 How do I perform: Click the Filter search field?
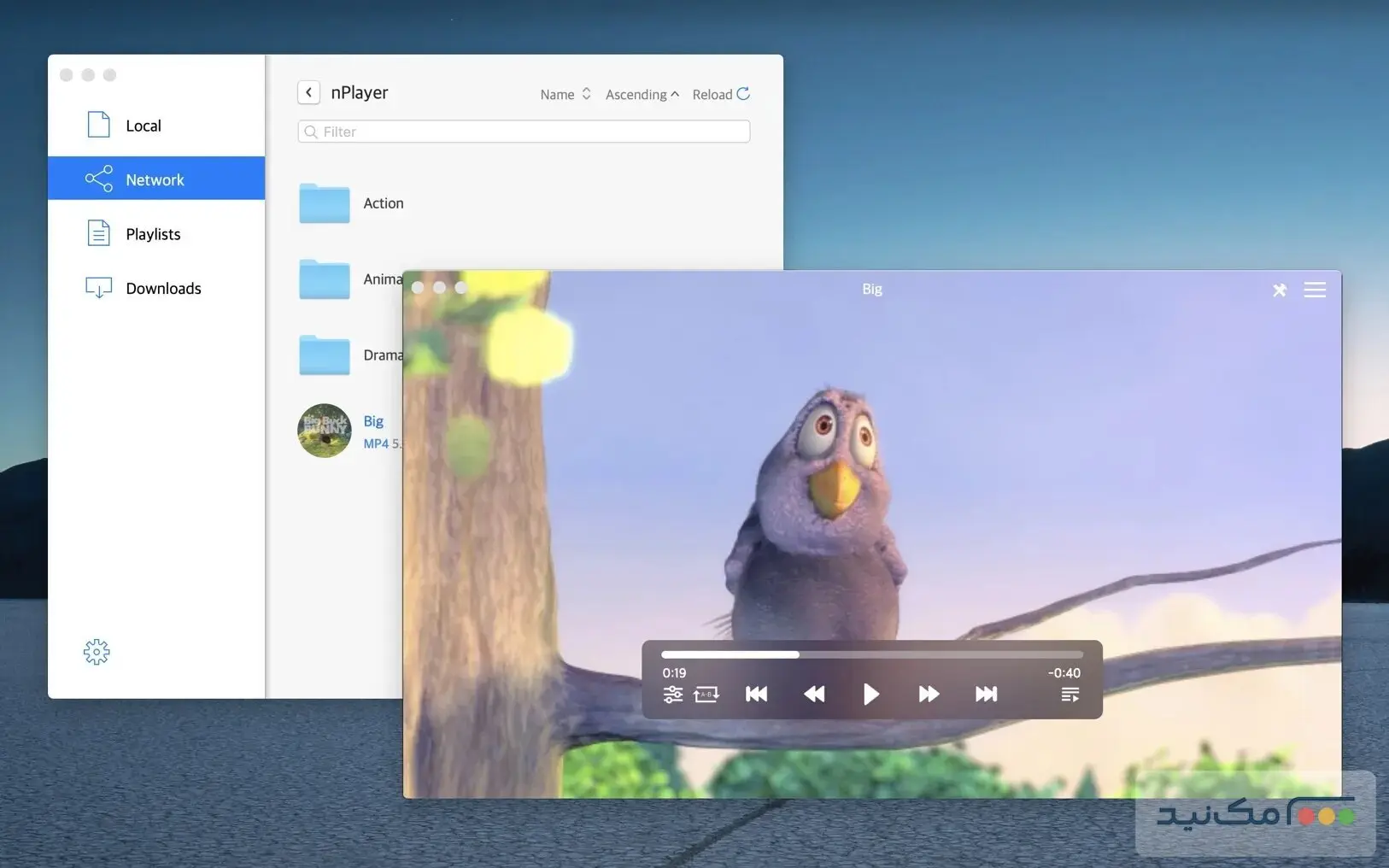524,132
